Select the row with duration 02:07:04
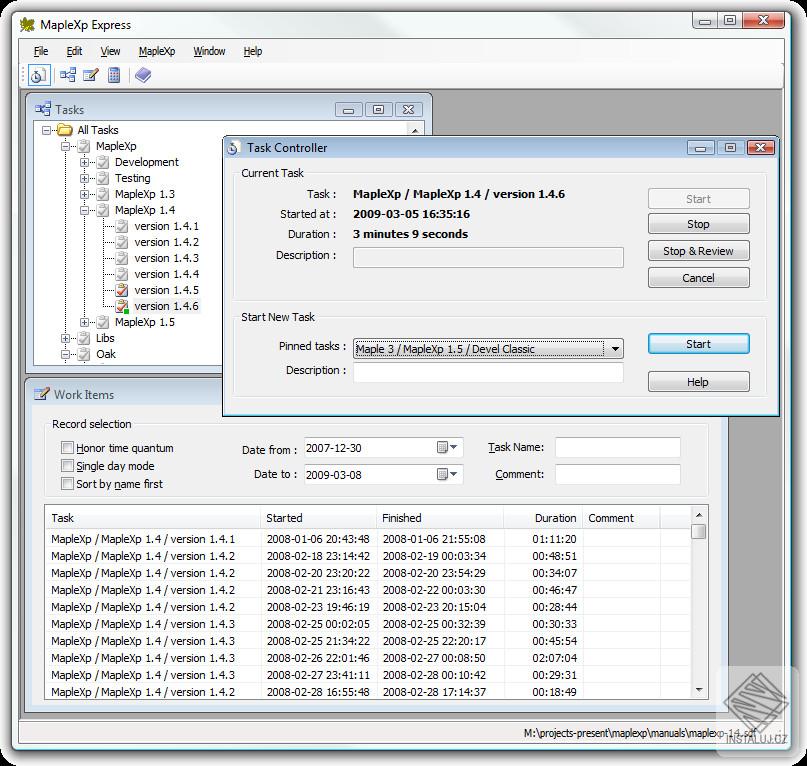Screen dimensions: 807x766 pos(367,658)
